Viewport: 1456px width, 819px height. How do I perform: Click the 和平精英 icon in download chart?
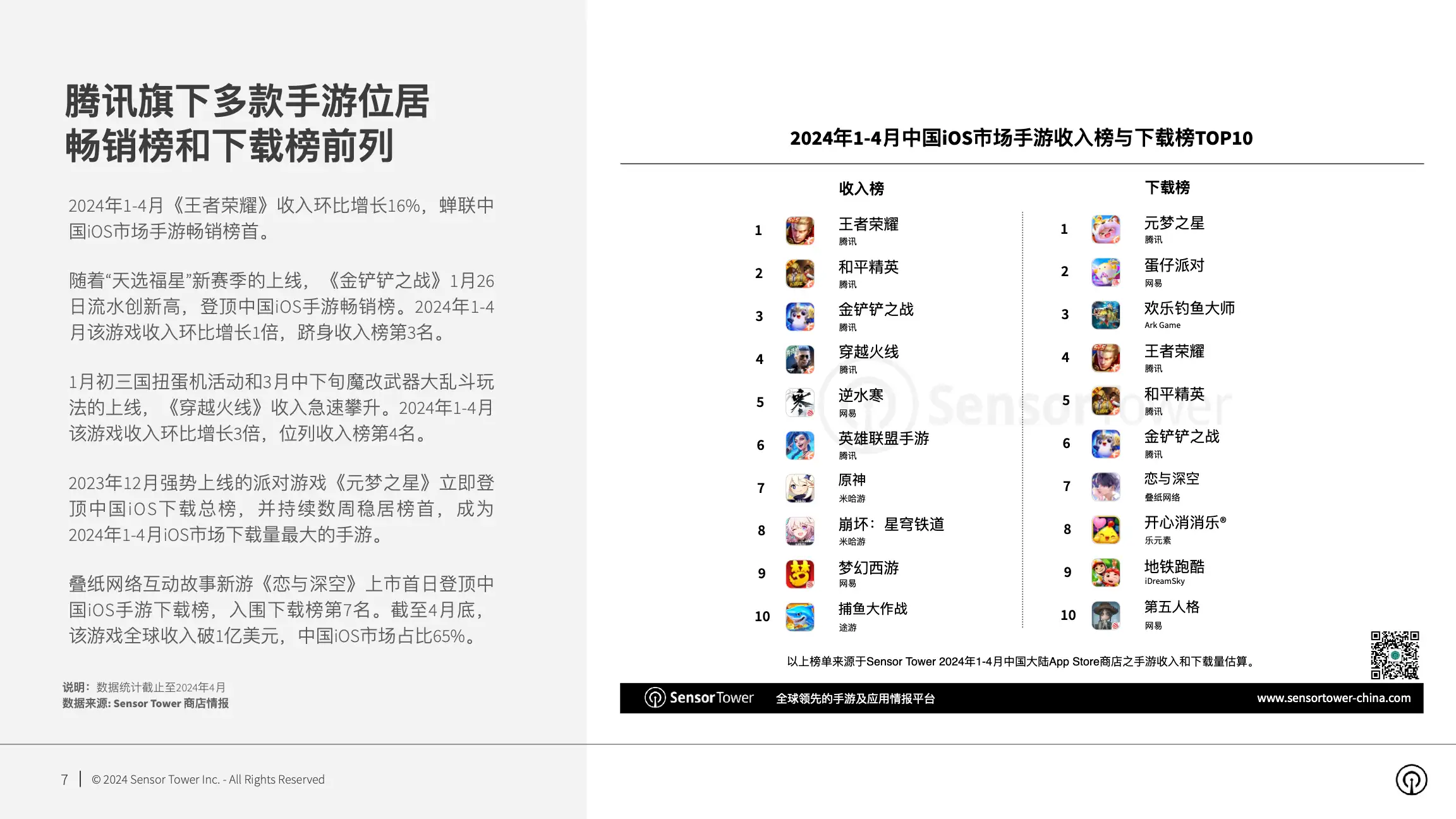[x=1105, y=401]
